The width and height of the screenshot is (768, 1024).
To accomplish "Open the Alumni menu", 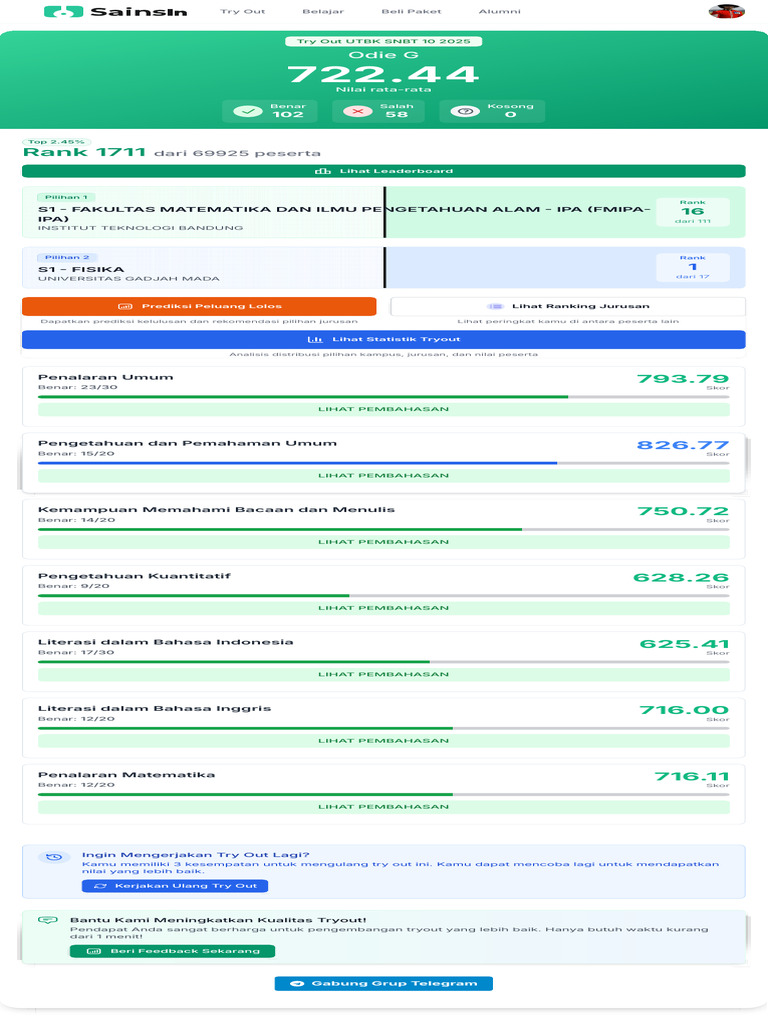I will click(x=500, y=12).
